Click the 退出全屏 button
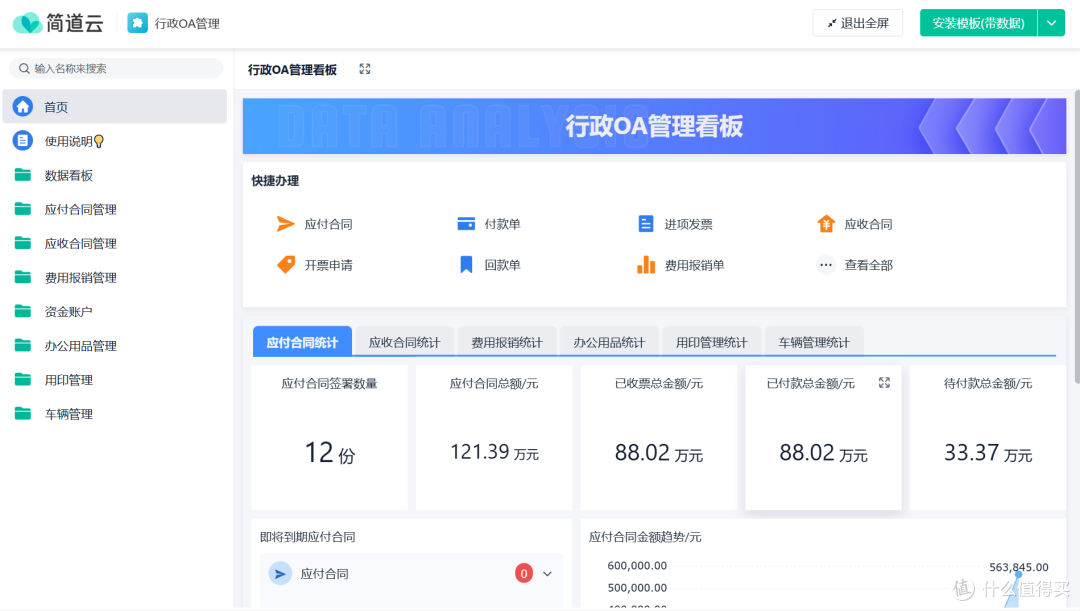 857,21
